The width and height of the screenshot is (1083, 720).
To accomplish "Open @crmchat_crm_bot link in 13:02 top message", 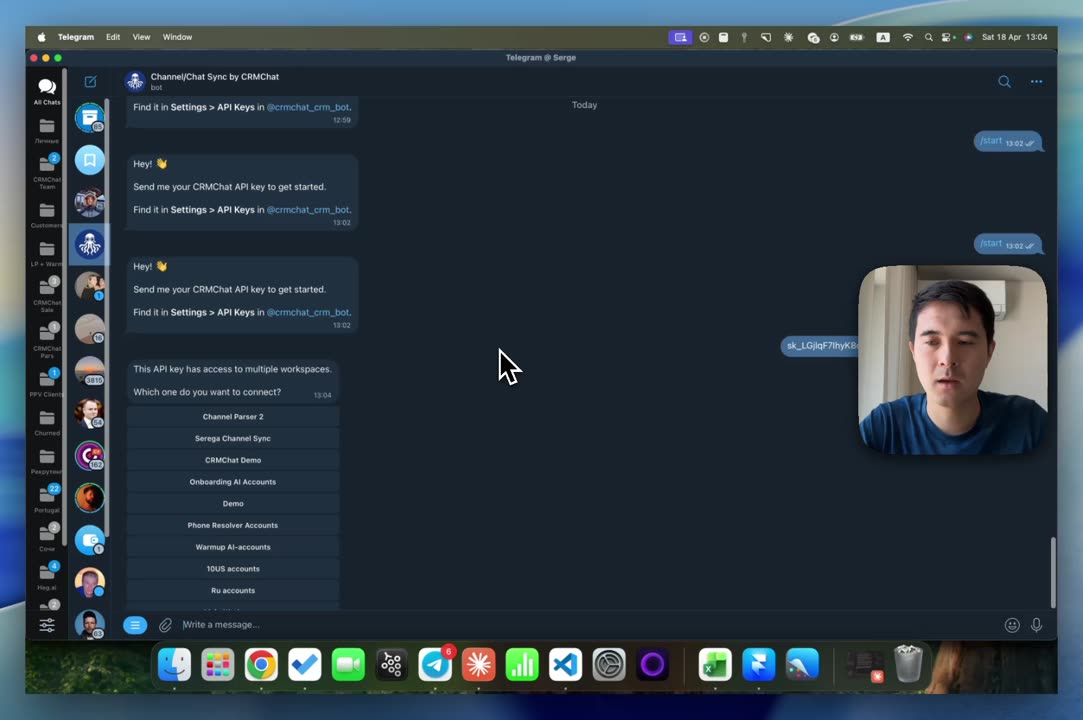I will [308, 209].
